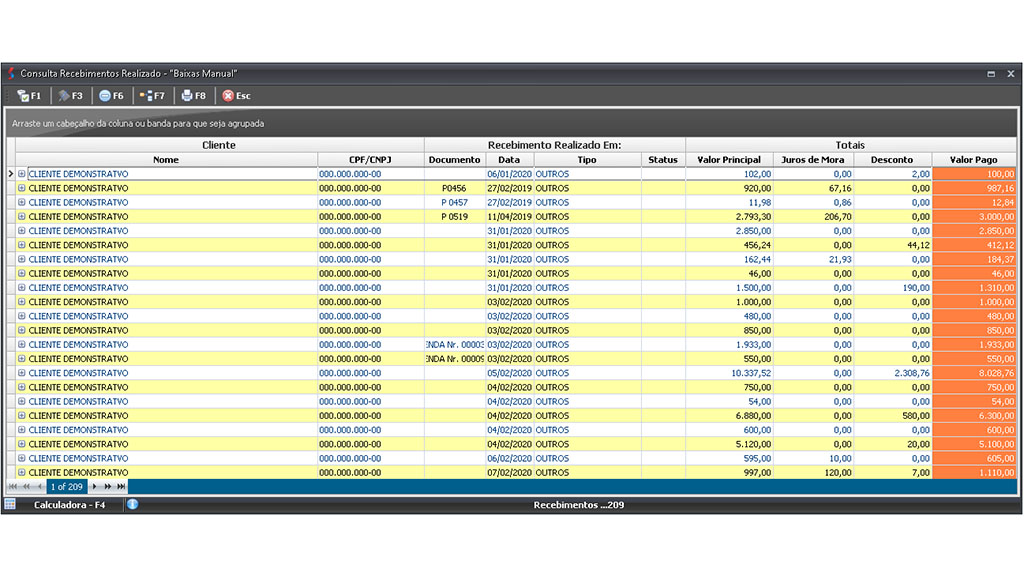Screen dimensions: 1024x576
Task: Expand the row with Valor Pago 6.300,00
Action: [x=22, y=415]
